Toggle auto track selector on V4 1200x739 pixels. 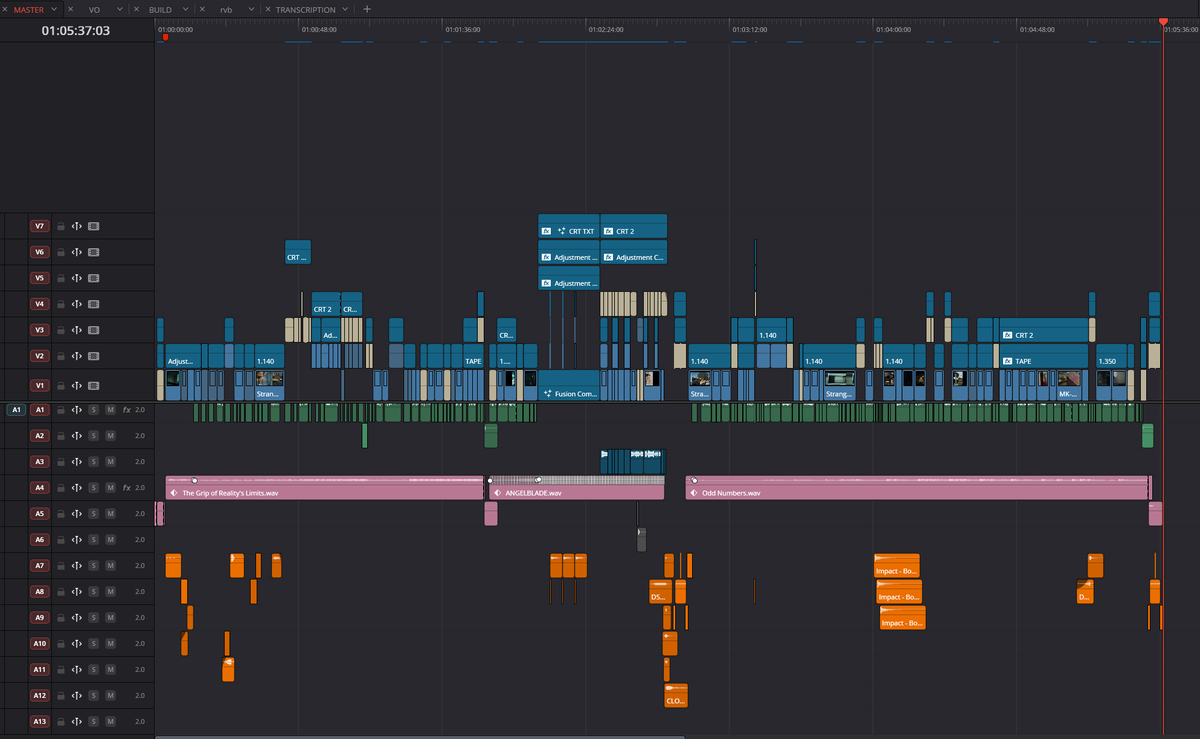pos(76,304)
